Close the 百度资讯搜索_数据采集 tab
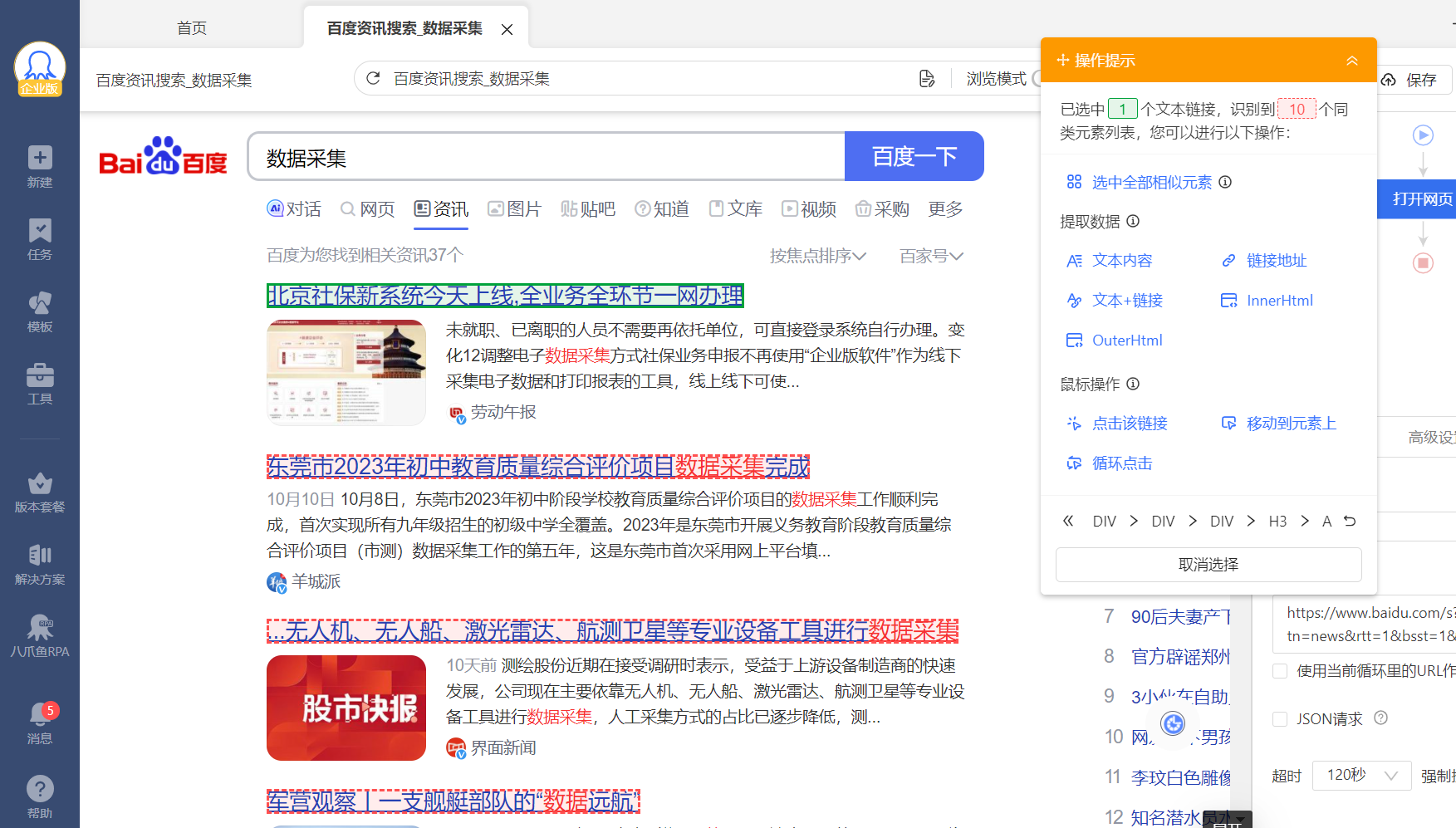Screen dimensions: 1456x828 (507, 29)
